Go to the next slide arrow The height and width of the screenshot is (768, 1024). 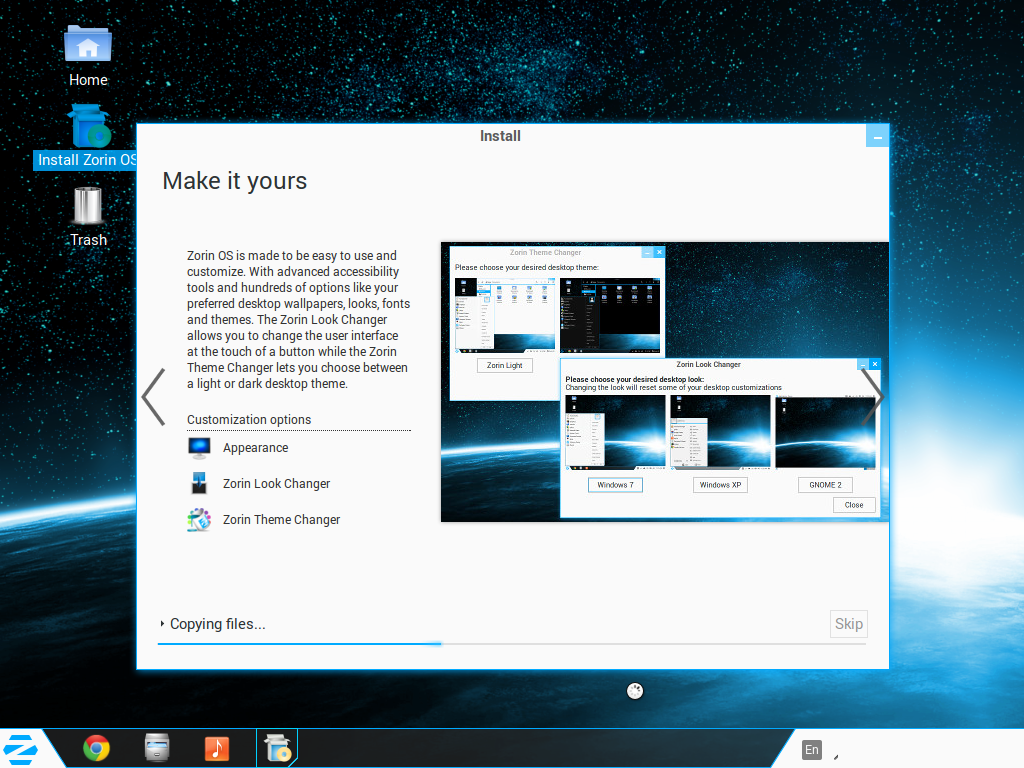tap(872, 397)
